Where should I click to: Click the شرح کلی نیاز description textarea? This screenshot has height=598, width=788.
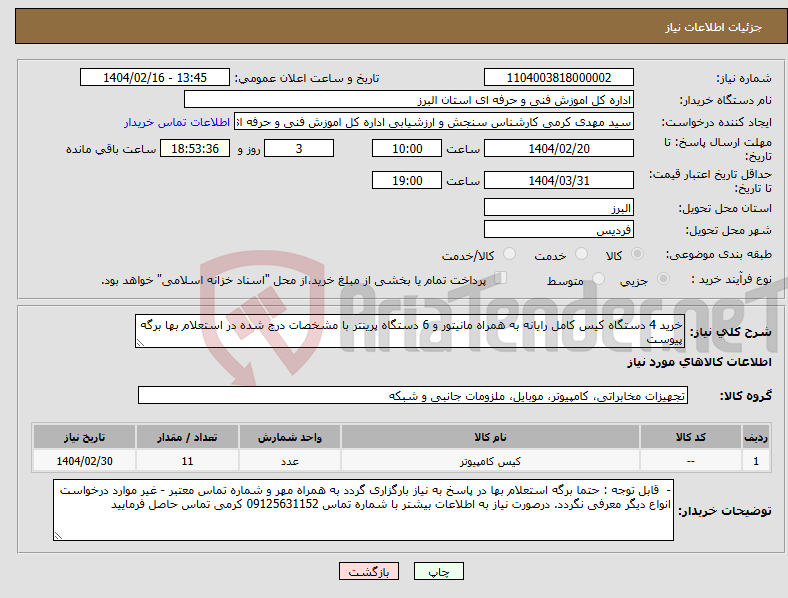pos(410,331)
